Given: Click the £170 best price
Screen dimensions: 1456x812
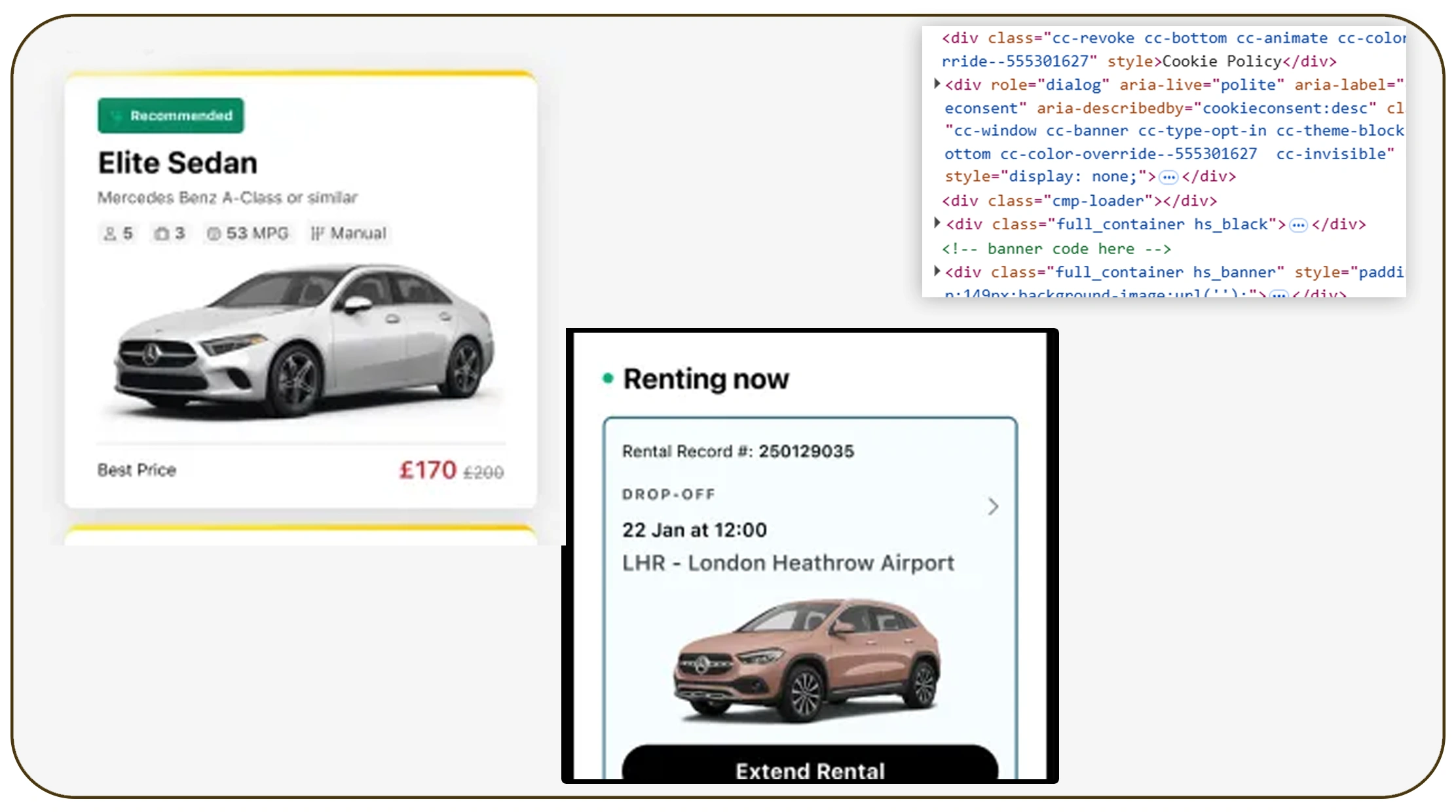Looking at the screenshot, I should pos(428,470).
